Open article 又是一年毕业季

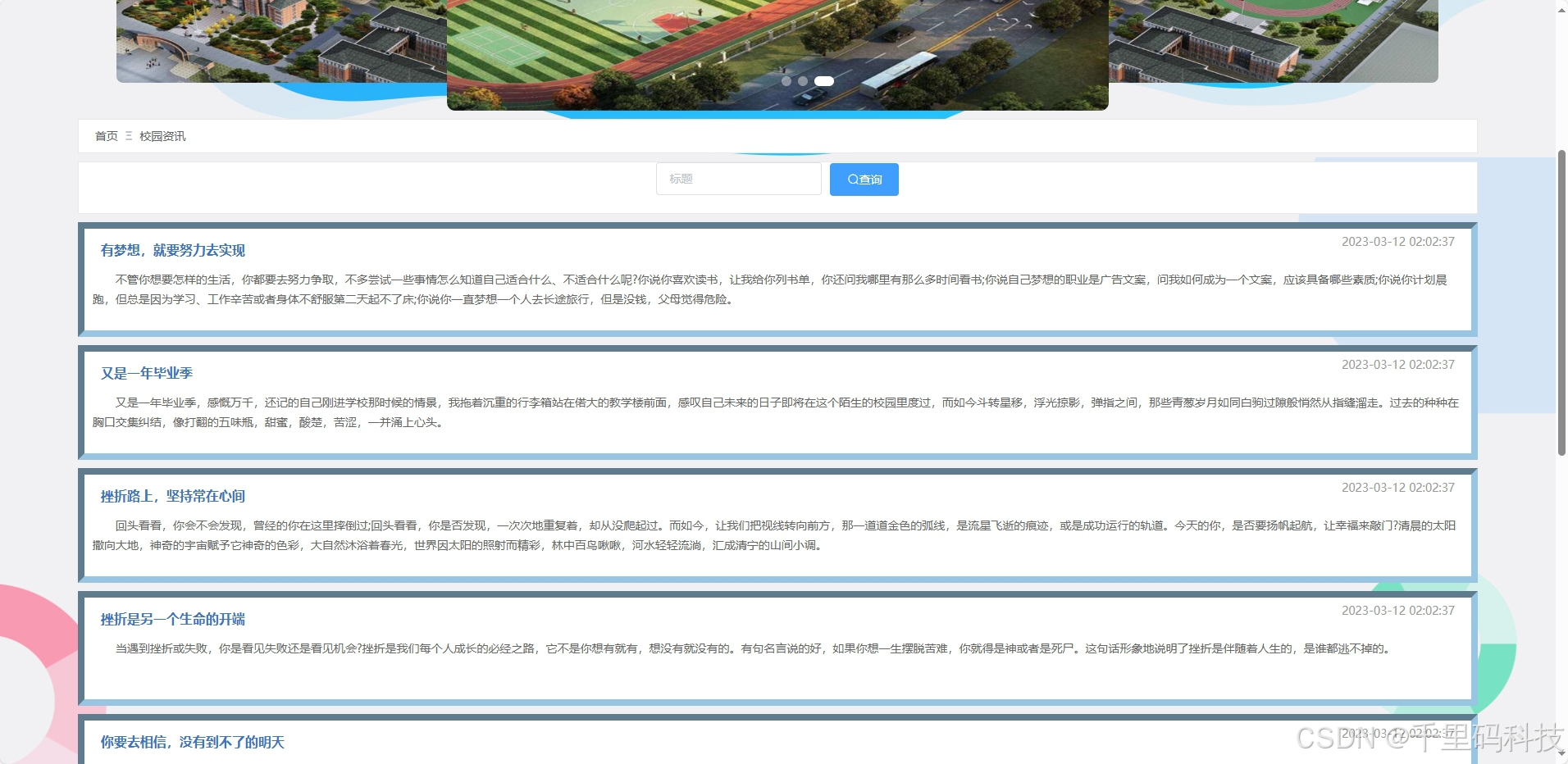coord(147,373)
